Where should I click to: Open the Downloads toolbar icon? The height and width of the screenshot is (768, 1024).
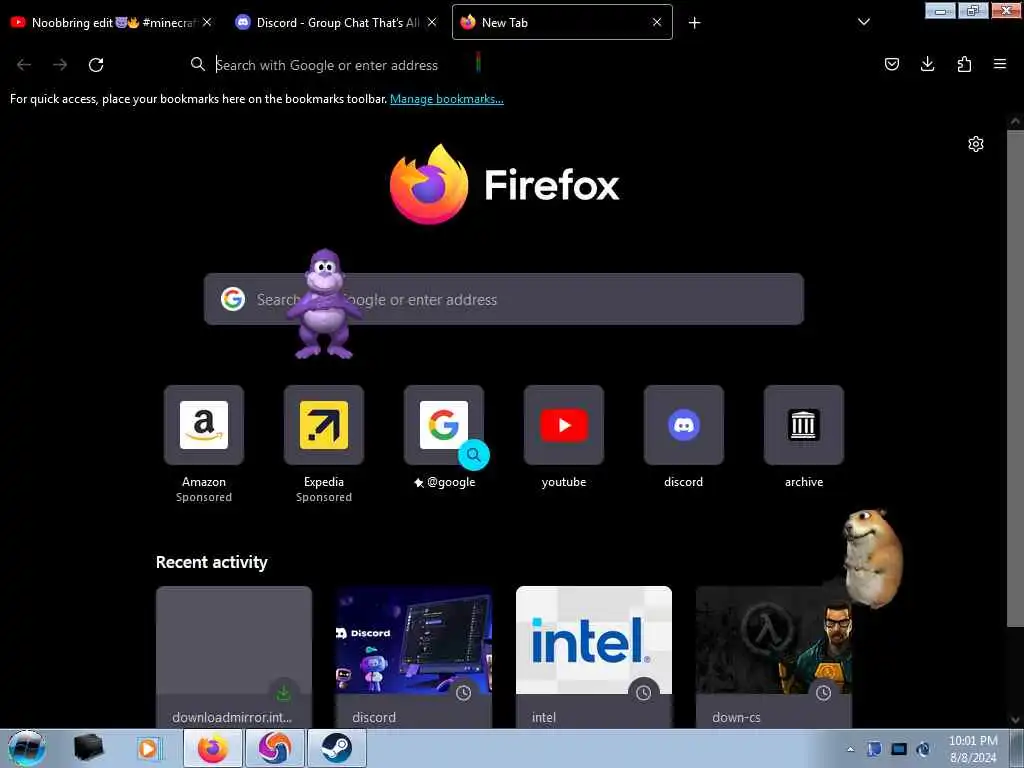click(927, 64)
